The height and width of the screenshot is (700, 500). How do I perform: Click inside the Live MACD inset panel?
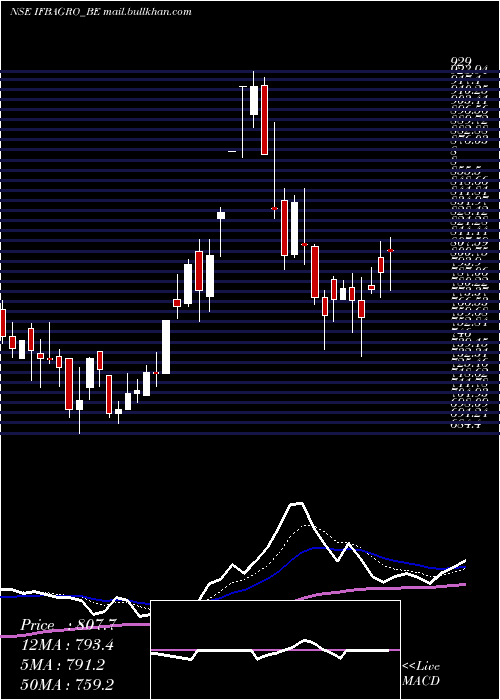[x=275, y=650]
